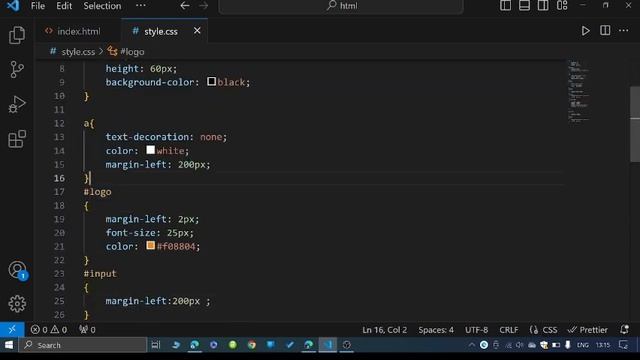Image resolution: width=640 pixels, height=360 pixels.
Task: Open the Edit menu
Action: click(64, 6)
